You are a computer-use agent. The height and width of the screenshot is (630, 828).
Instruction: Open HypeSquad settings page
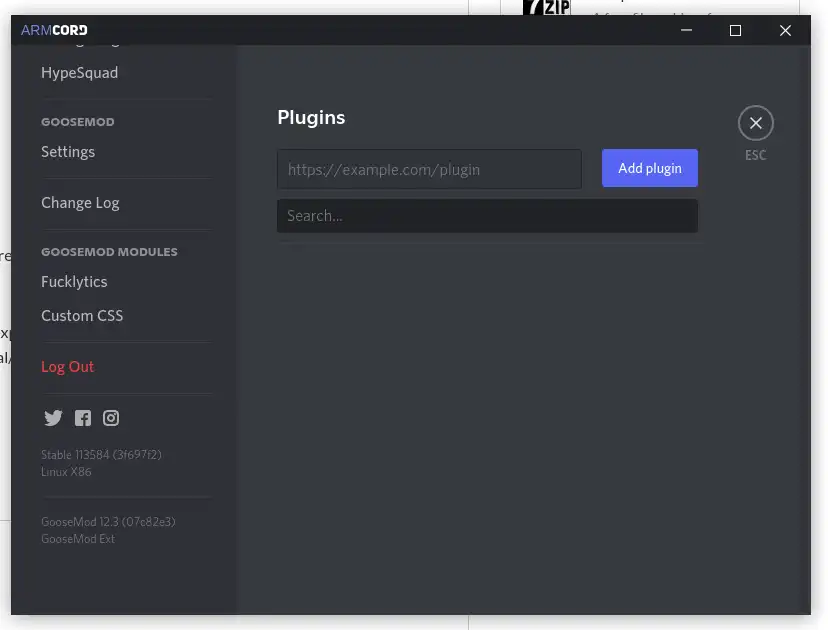79,72
